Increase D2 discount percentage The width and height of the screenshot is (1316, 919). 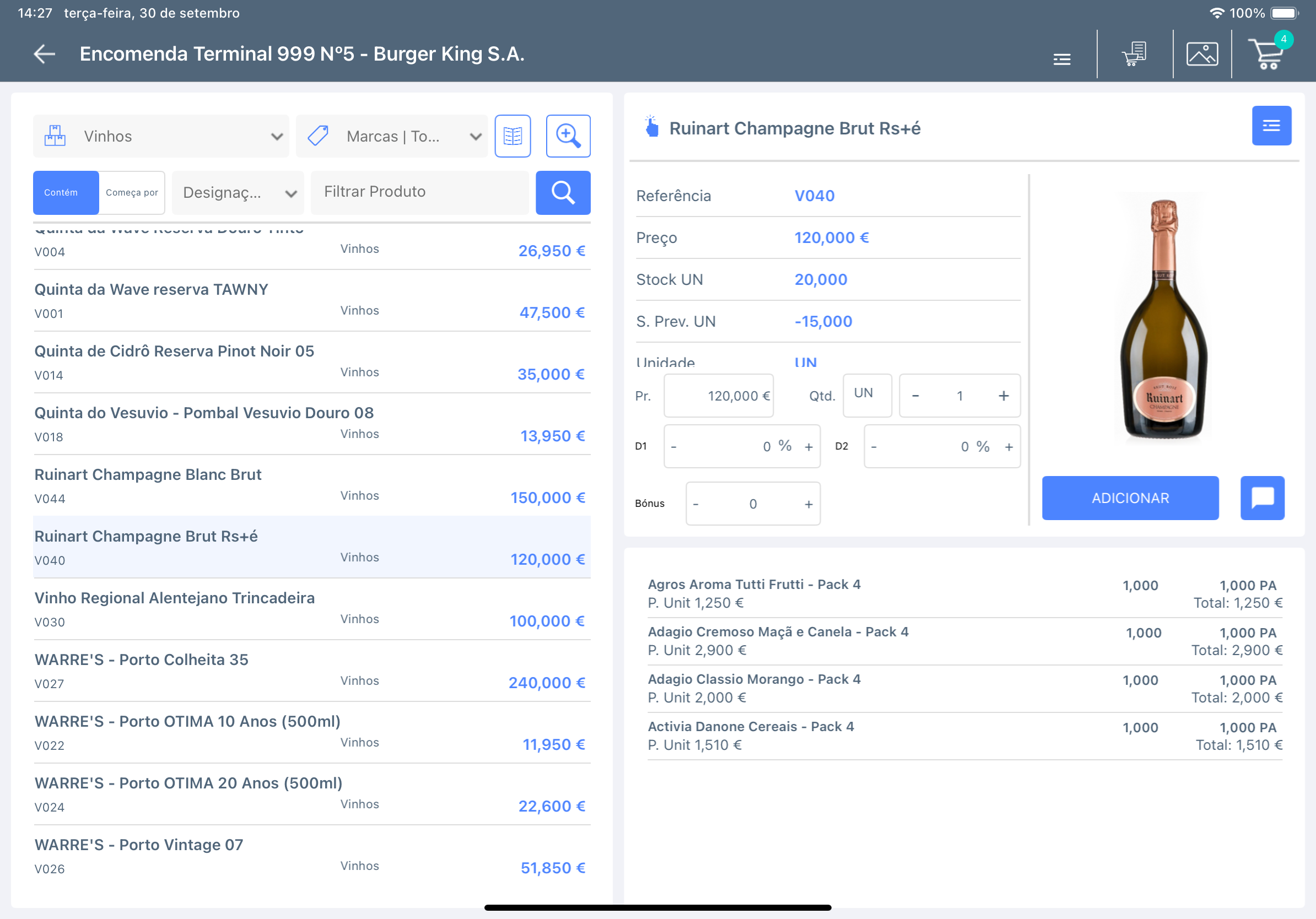pos(1008,447)
